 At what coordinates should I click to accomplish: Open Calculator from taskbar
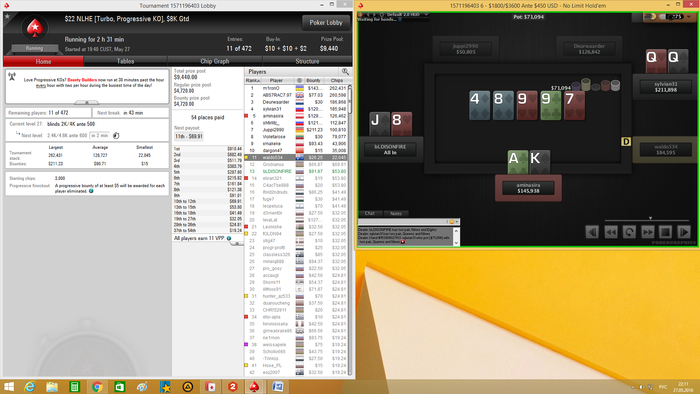(x=74, y=387)
